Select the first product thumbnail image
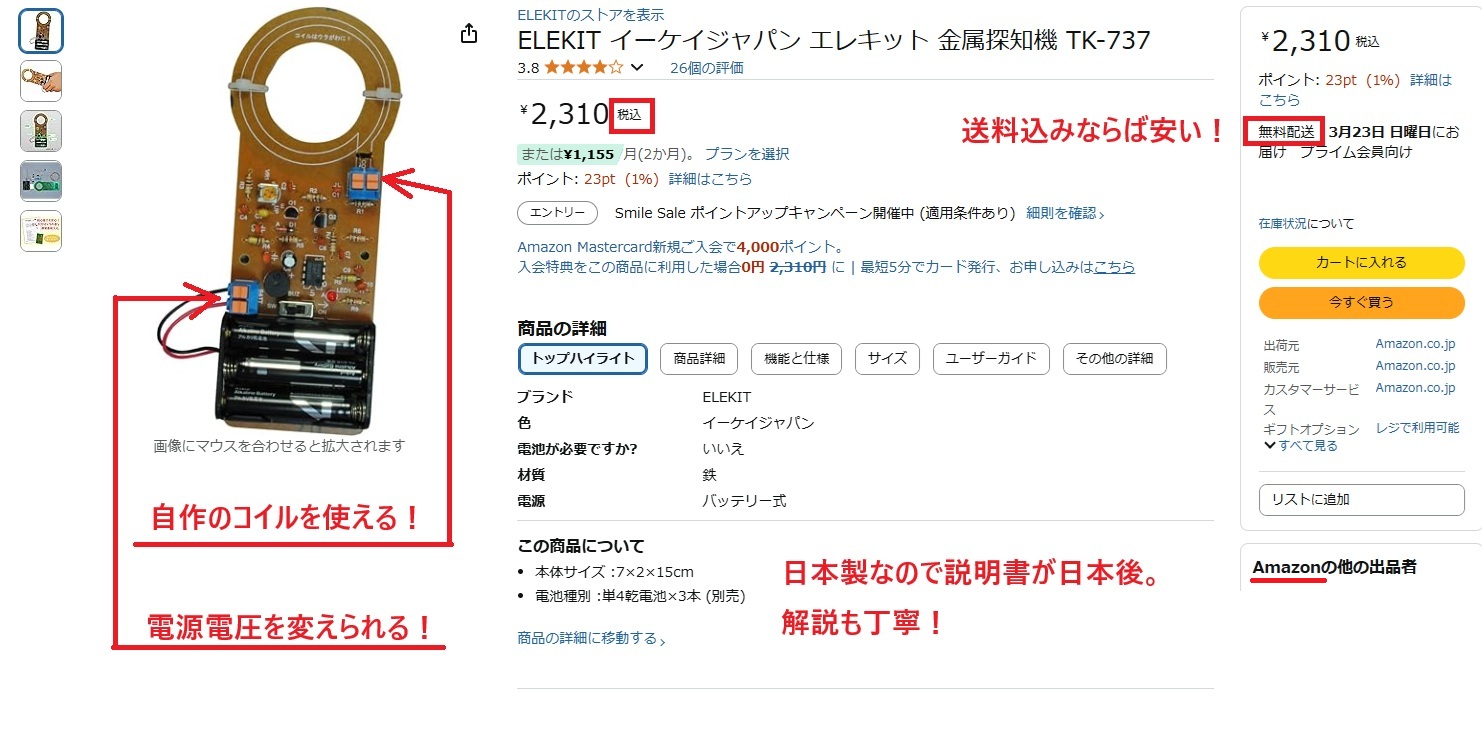The width and height of the screenshot is (1482, 738). (x=41, y=31)
